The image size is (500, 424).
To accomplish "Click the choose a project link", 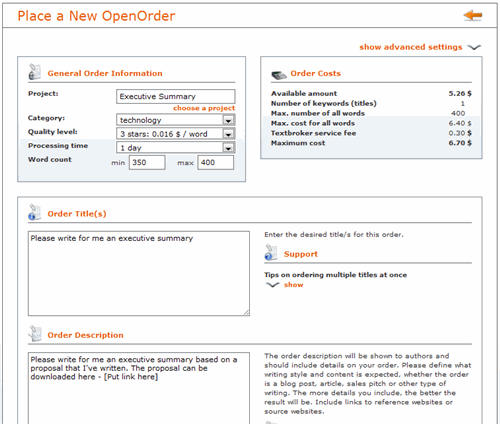I will 204,108.
